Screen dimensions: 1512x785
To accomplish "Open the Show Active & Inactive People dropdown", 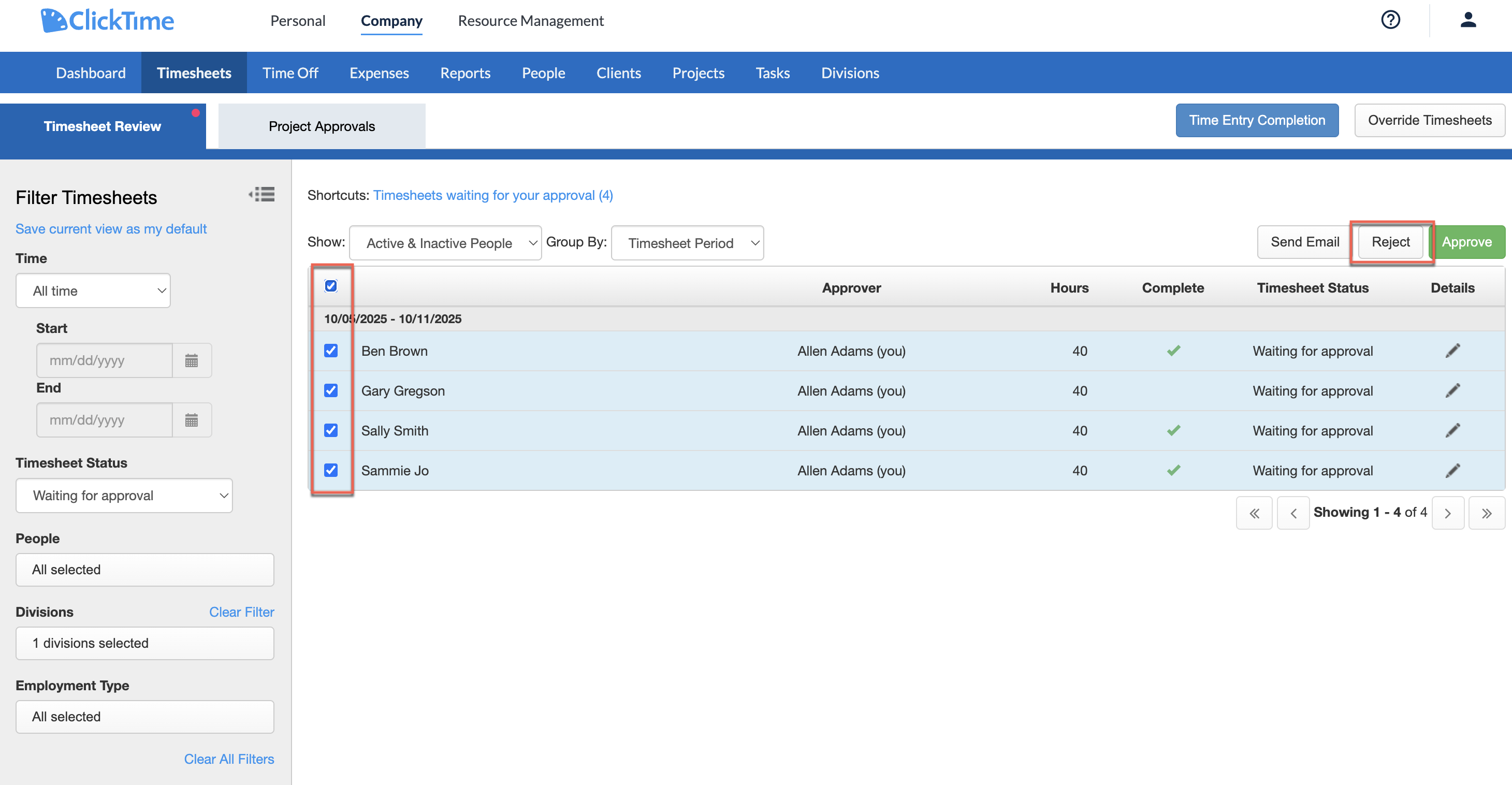I will pos(445,243).
